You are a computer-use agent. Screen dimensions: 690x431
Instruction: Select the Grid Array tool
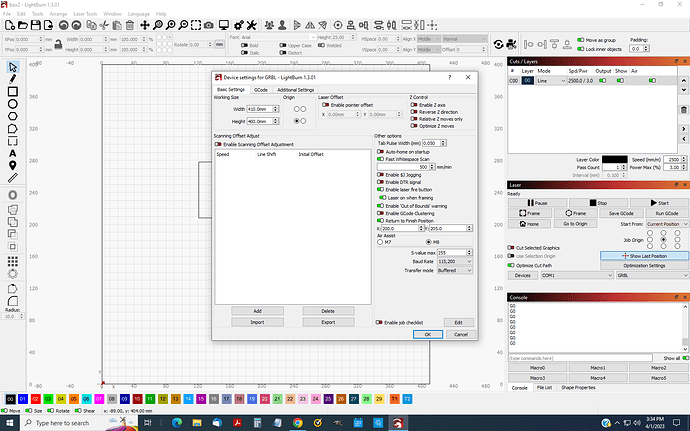pos(13,262)
